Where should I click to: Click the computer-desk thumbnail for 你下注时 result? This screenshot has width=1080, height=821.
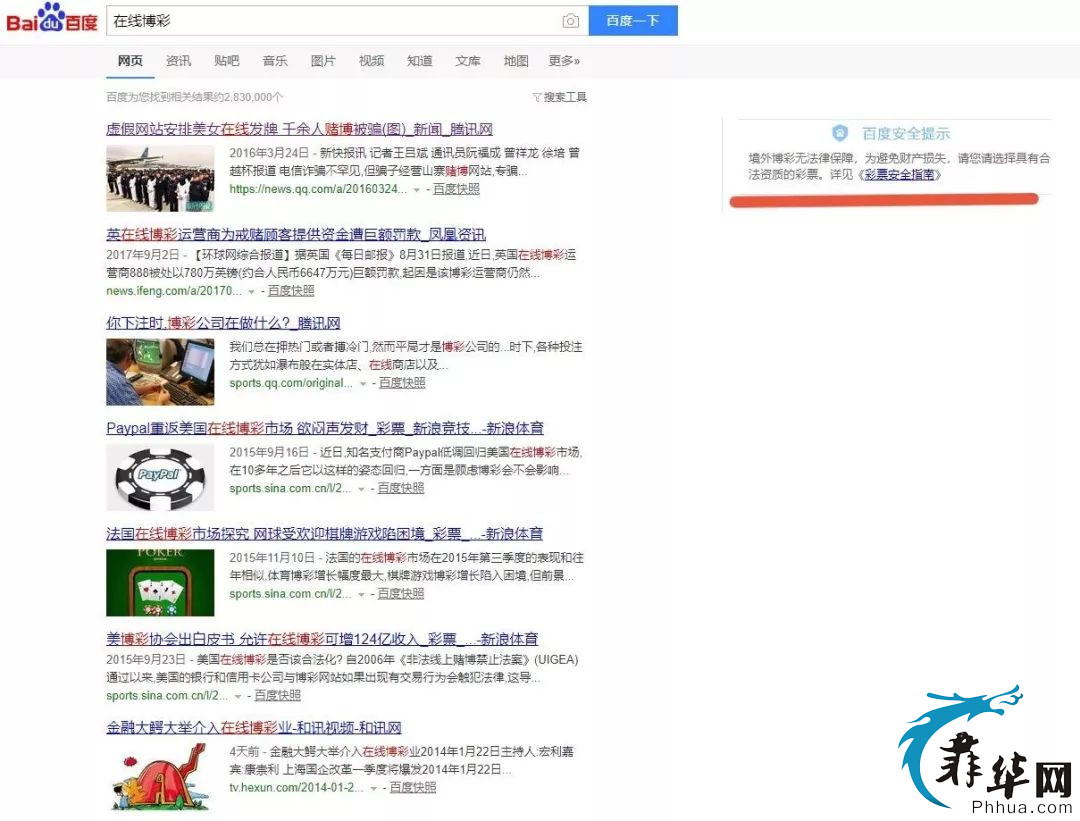160,372
